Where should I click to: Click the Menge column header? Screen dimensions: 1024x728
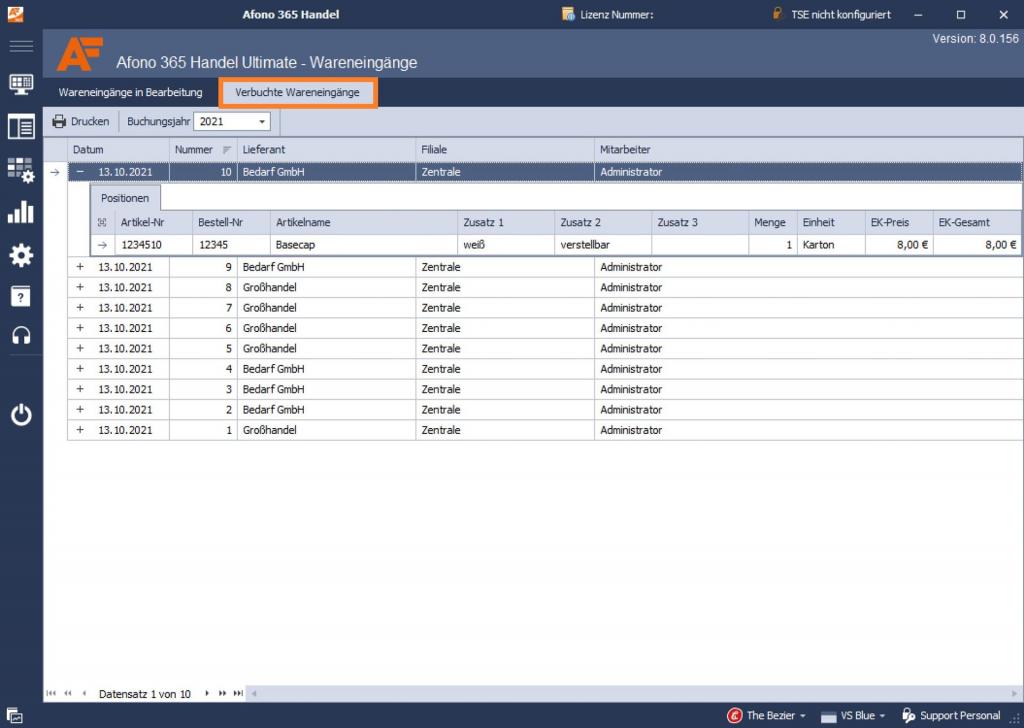tap(773, 223)
